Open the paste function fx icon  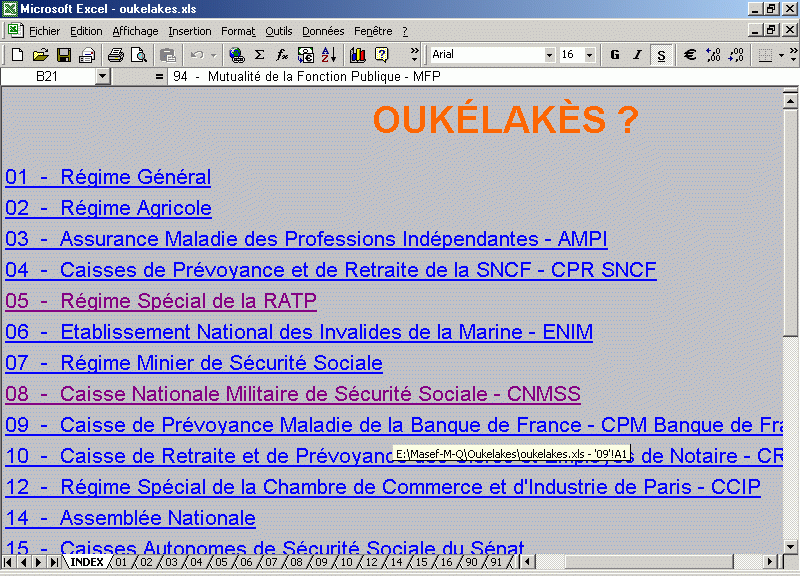coord(282,55)
